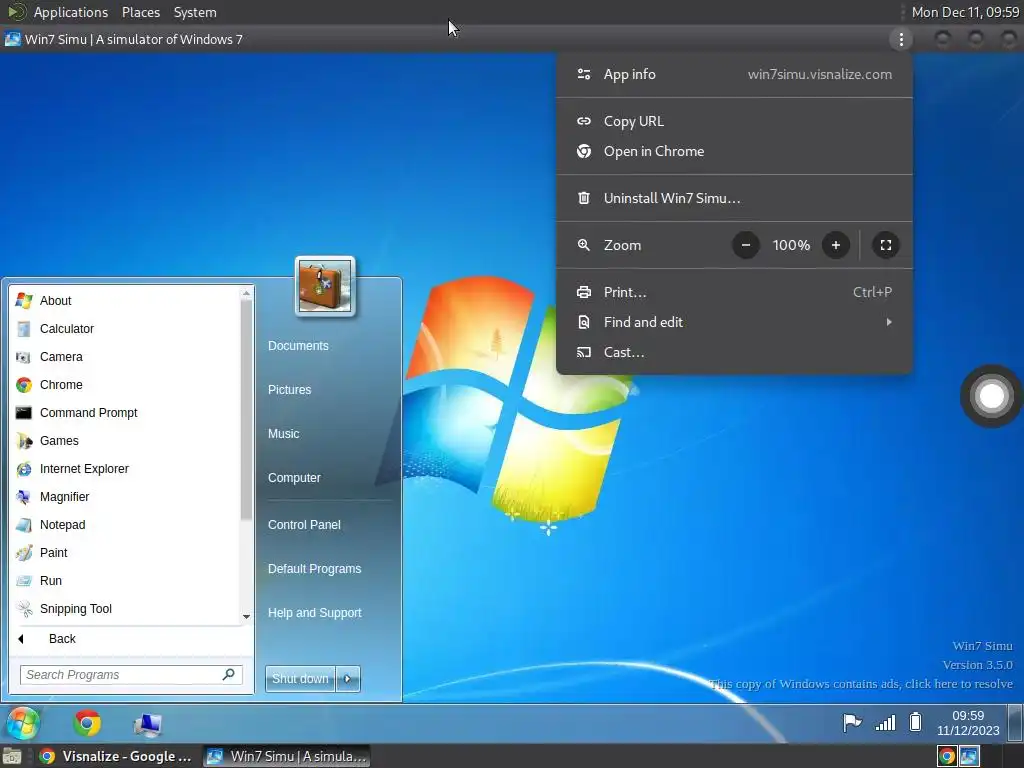Click the Chrome icon in Start menu list
The height and width of the screenshot is (768, 1024).
(24, 385)
